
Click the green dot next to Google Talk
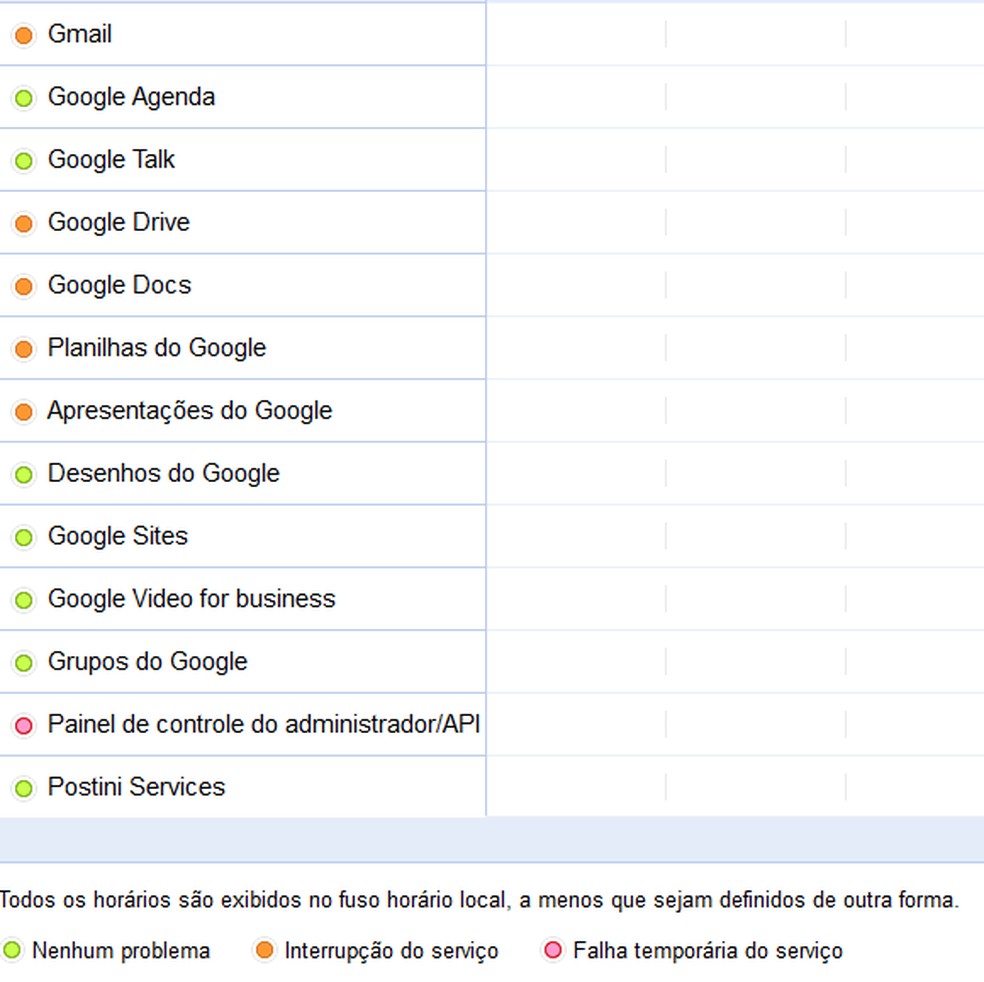tap(23, 160)
